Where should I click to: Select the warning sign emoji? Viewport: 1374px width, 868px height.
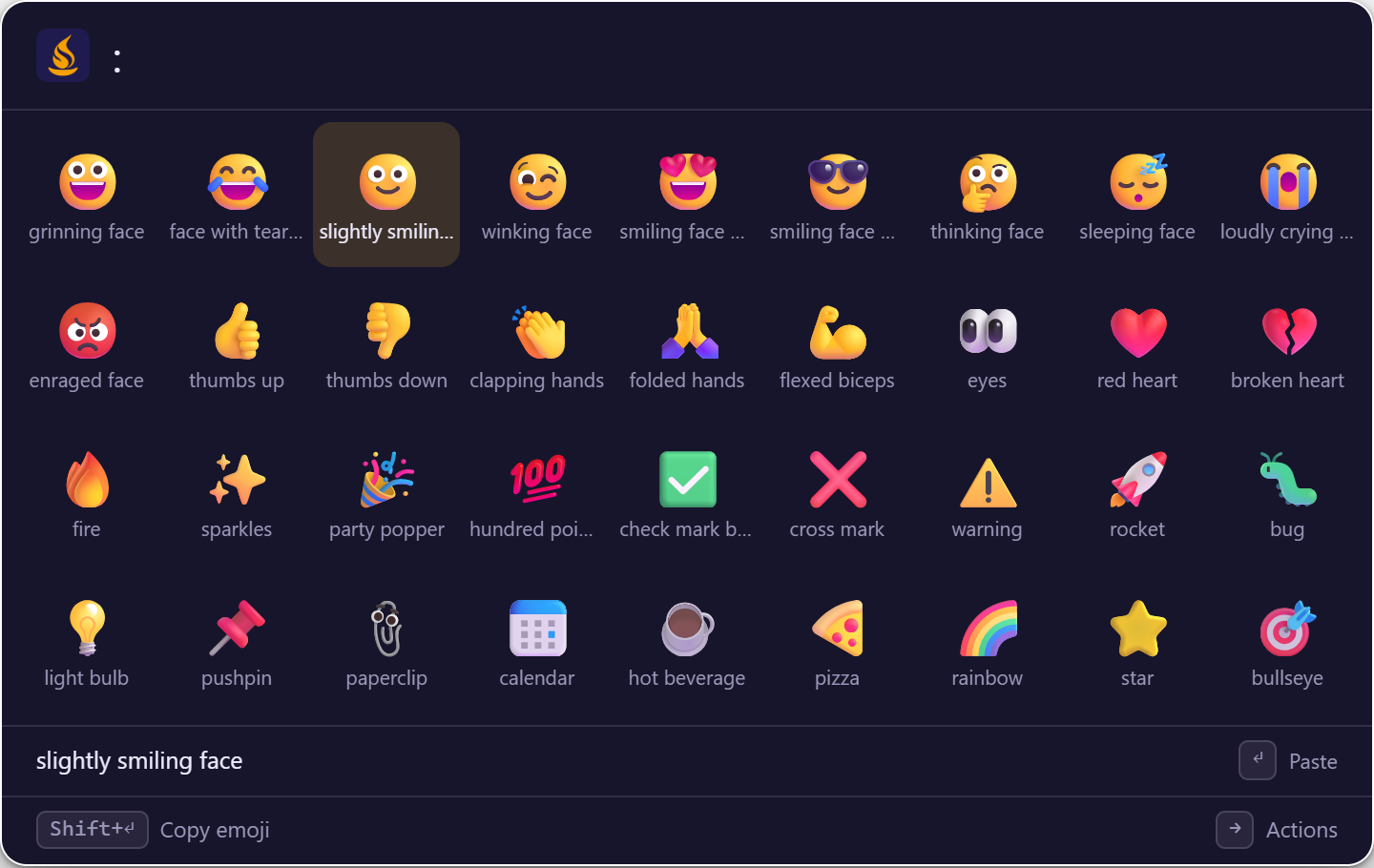point(988,492)
